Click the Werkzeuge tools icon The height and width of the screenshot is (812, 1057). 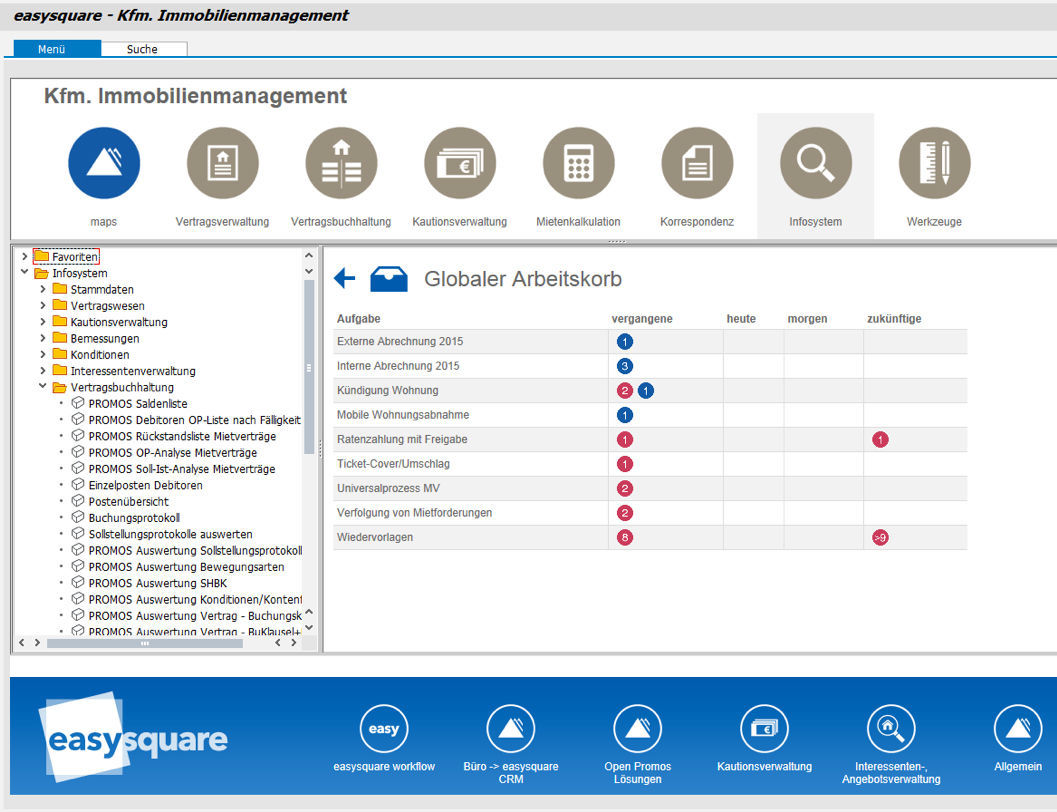[934, 162]
